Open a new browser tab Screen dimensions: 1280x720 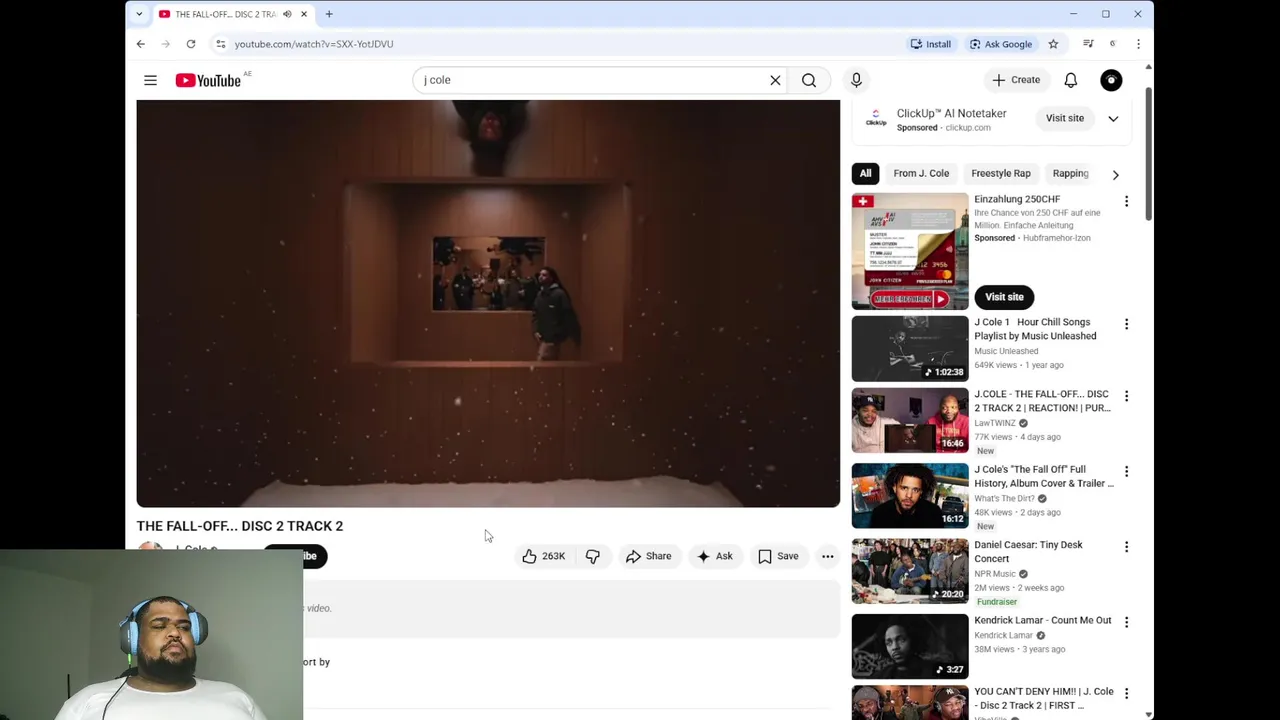click(x=328, y=14)
